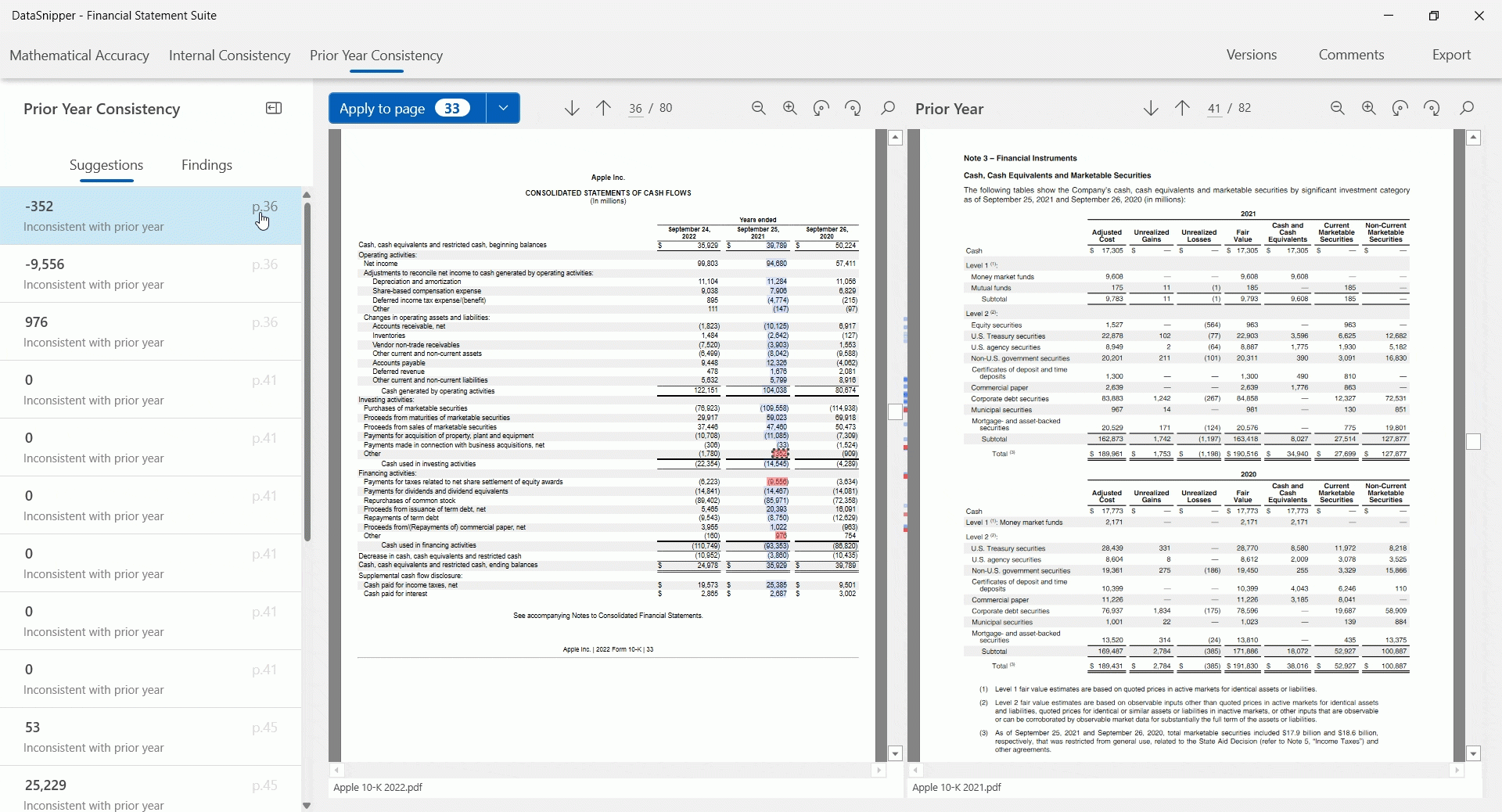This screenshot has height=812, width=1502.
Task: Search in the Prior Year document
Action: click(x=1468, y=108)
